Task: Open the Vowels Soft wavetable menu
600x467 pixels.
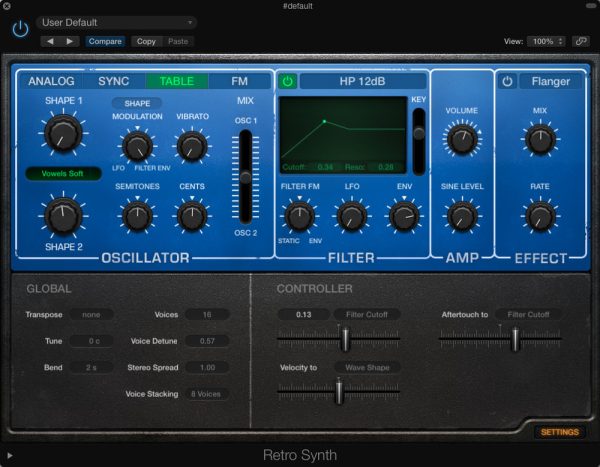Action: (62, 173)
